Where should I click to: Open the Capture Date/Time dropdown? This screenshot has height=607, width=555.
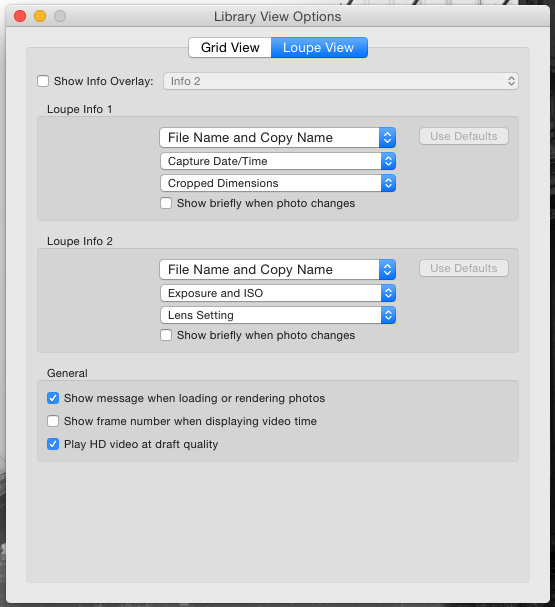pos(278,161)
